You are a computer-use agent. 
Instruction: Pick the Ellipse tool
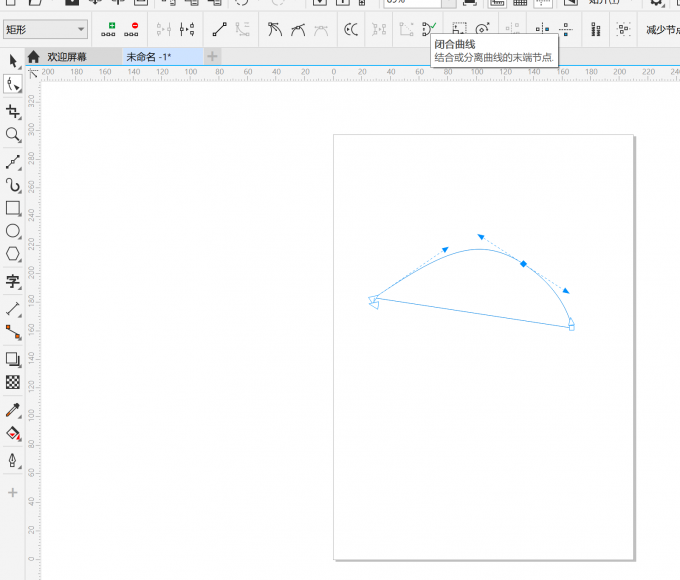pyautogui.click(x=13, y=231)
